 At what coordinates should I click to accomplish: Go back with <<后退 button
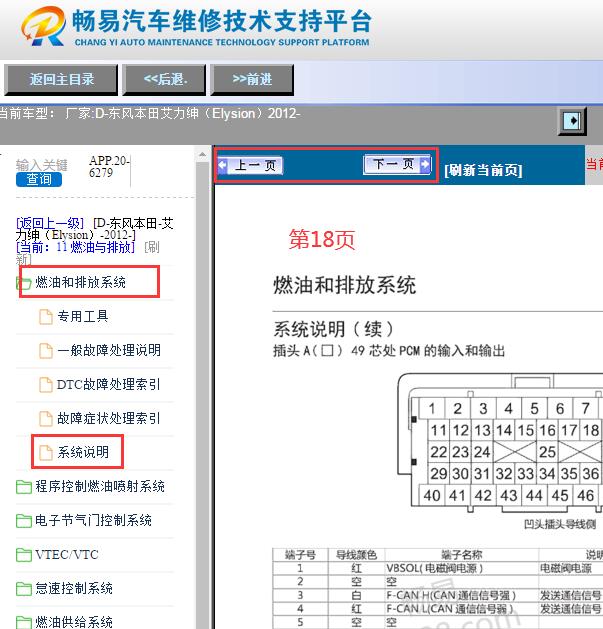click(164, 79)
